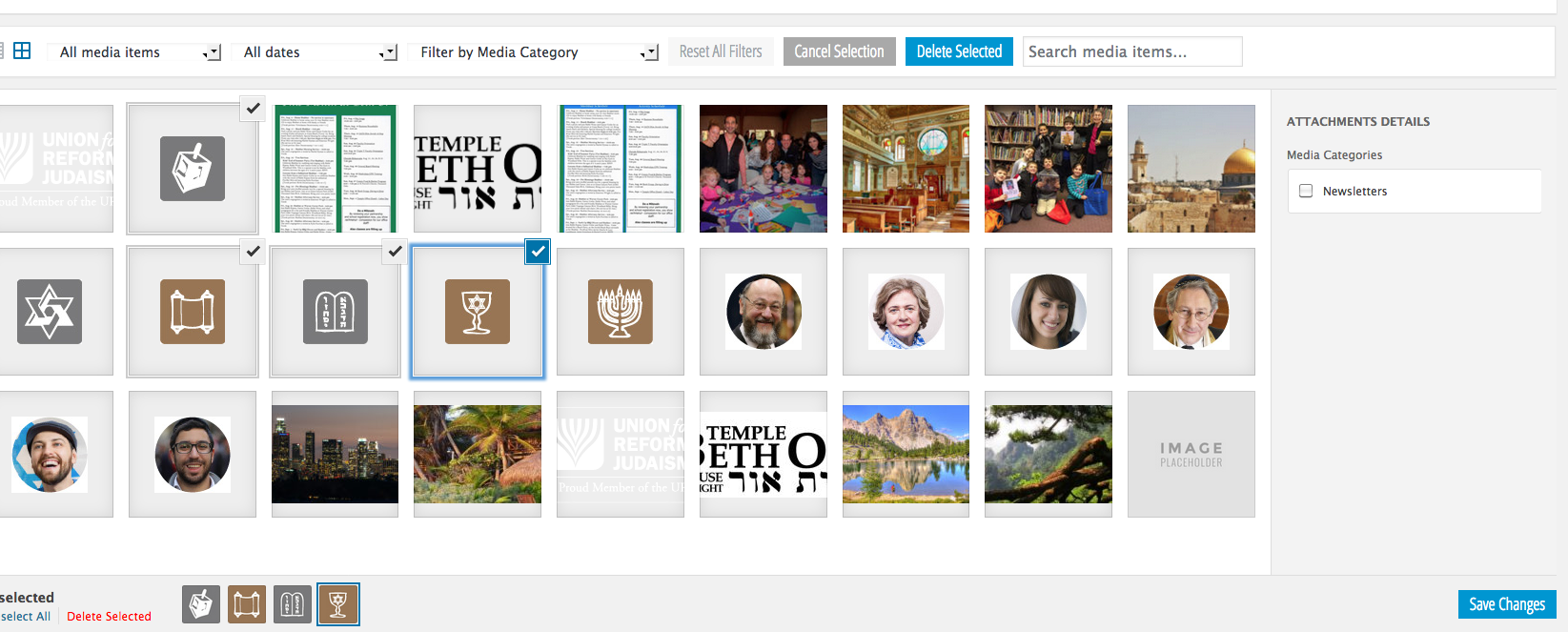Click the dreidel icon in the bottom selection tray
Image resolution: width=1568 pixels, height=632 pixels.
click(x=201, y=604)
